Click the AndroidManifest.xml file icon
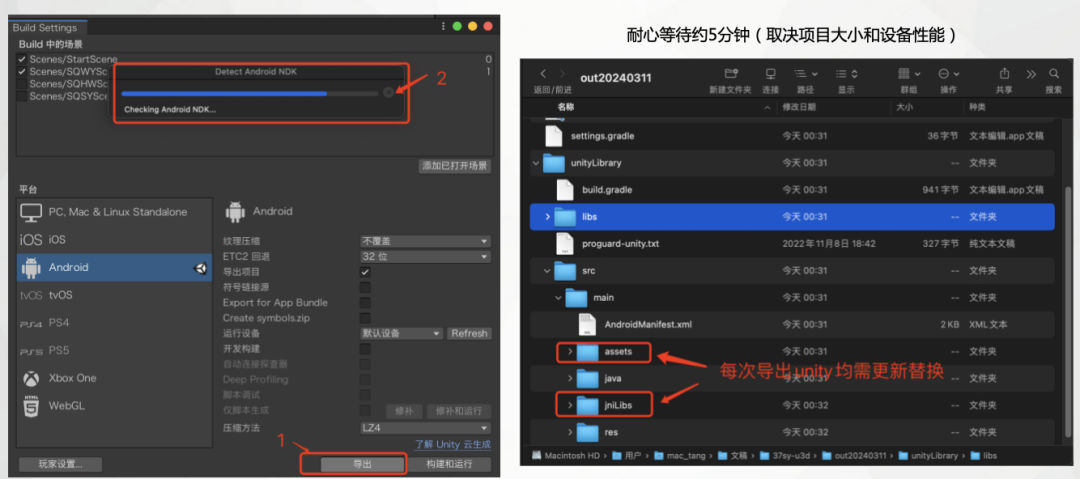This screenshot has width=1080, height=479. [587, 324]
